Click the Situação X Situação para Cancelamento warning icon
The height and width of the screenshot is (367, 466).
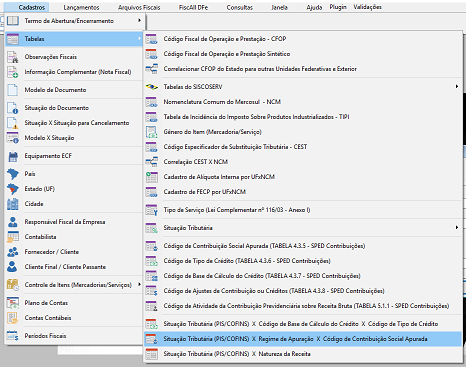13,123
